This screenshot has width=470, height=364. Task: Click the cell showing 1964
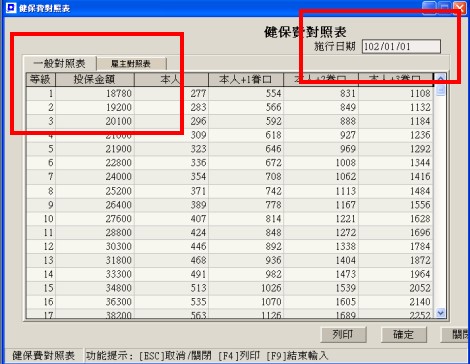click(x=396, y=274)
